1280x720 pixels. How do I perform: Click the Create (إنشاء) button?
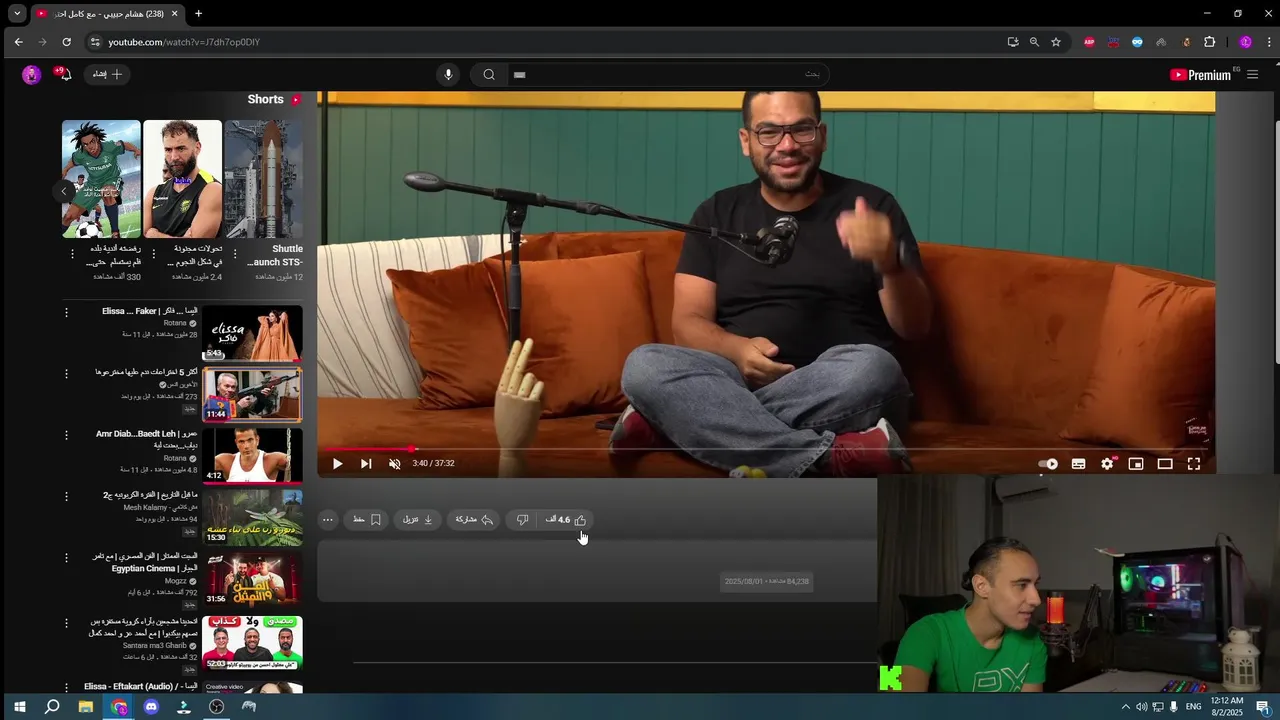tap(108, 74)
